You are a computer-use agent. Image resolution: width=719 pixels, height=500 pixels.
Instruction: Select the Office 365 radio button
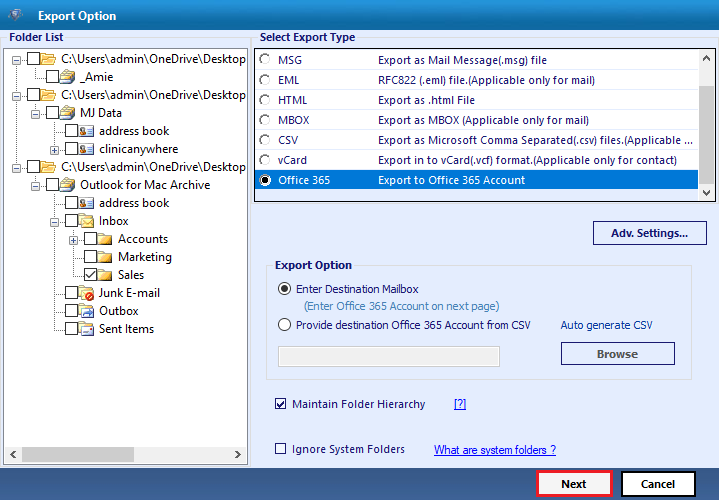tap(265, 180)
